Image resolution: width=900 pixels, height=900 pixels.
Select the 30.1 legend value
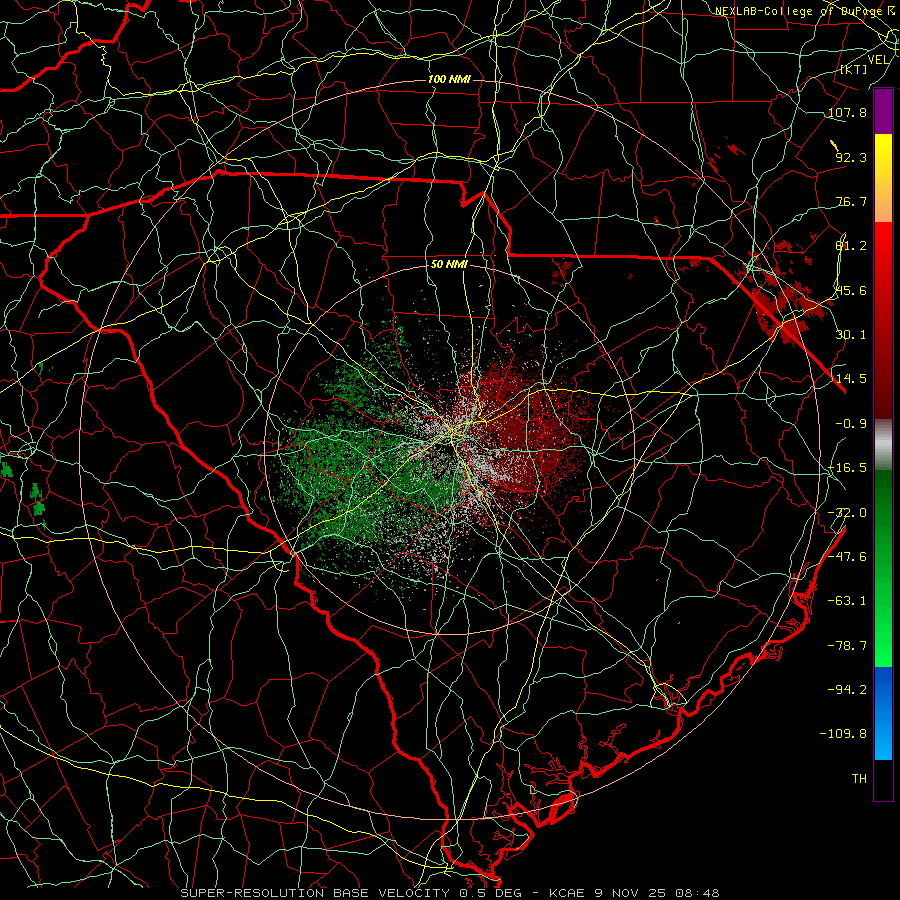851,335
